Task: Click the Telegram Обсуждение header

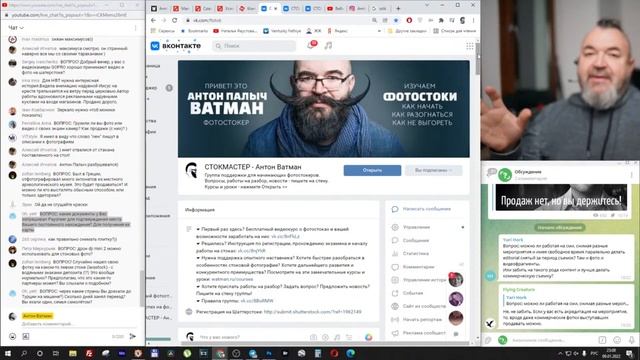Action: 528,172
